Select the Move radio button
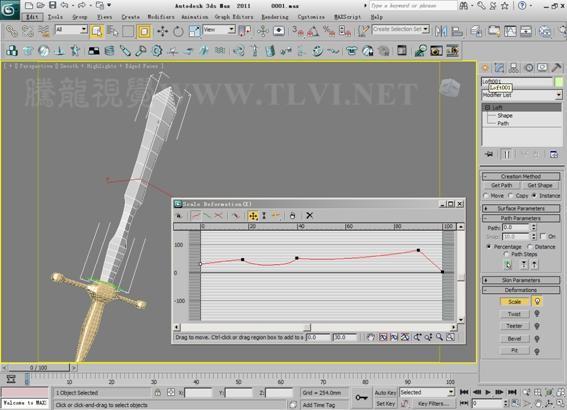Viewport: 567px width, 410px height. [486, 196]
